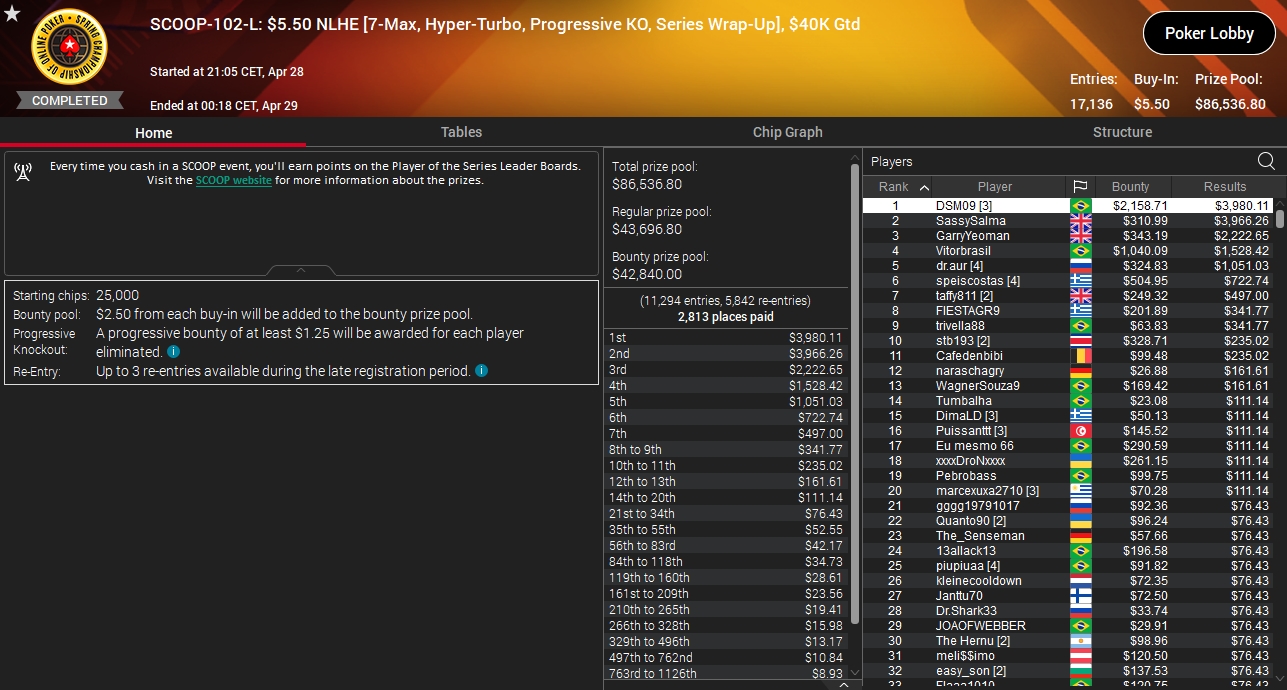Sort by the Bounty column header
This screenshot has width=1287, height=690.
coord(1130,187)
